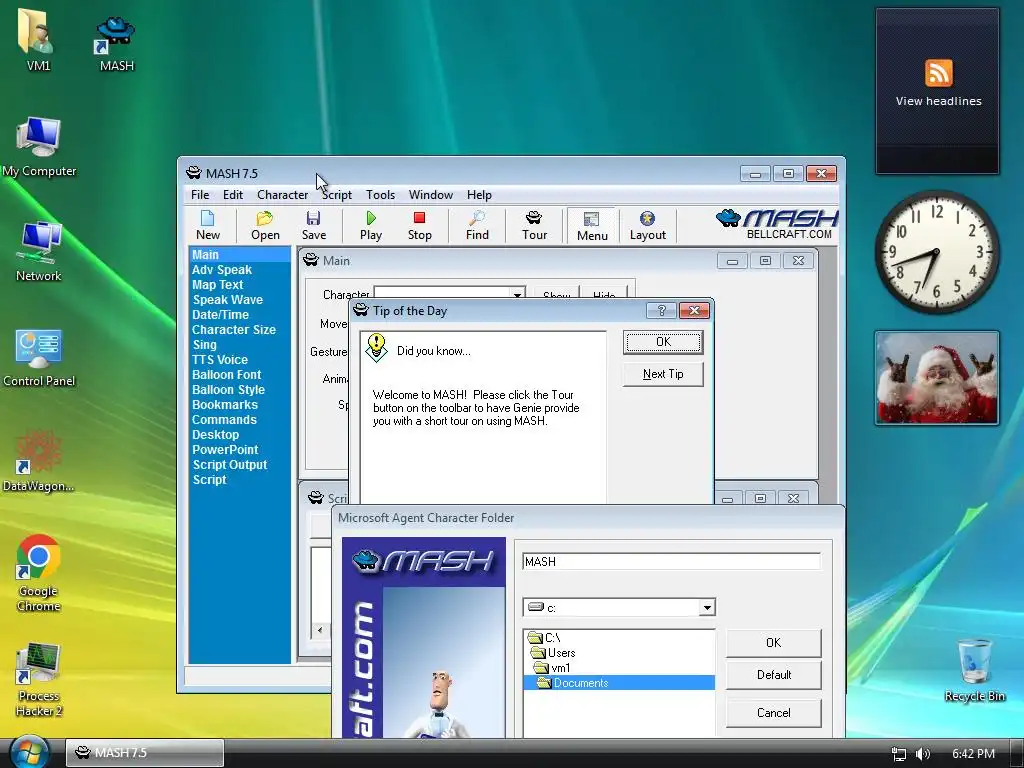Click OK in the Character Folder dialog

[x=773, y=643]
